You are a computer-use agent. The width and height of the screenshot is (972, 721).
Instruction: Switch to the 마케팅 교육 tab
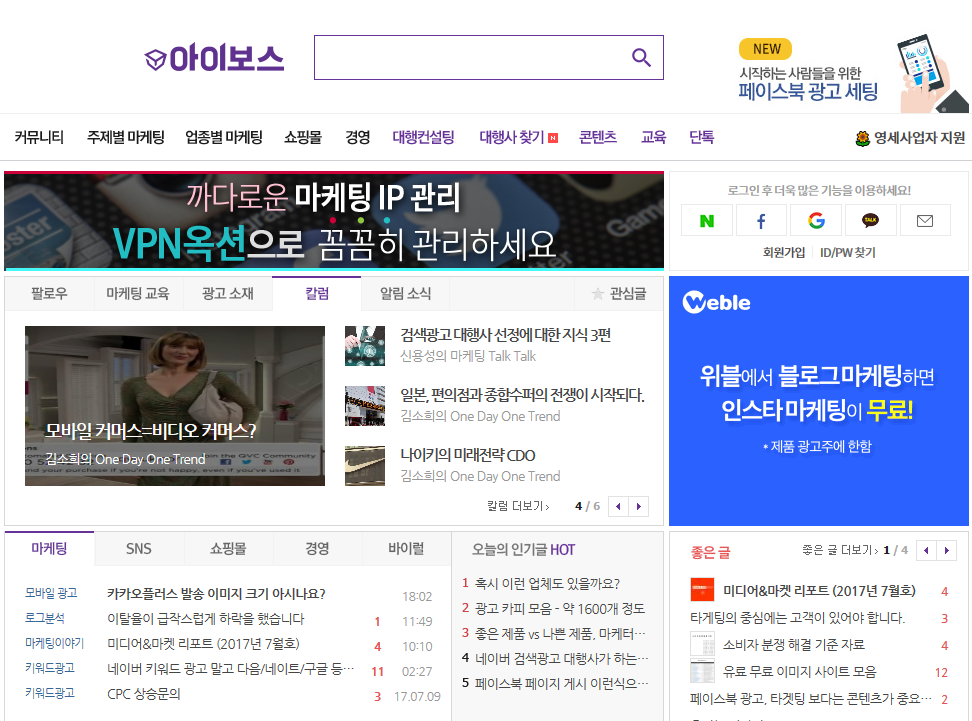[x=138, y=294]
